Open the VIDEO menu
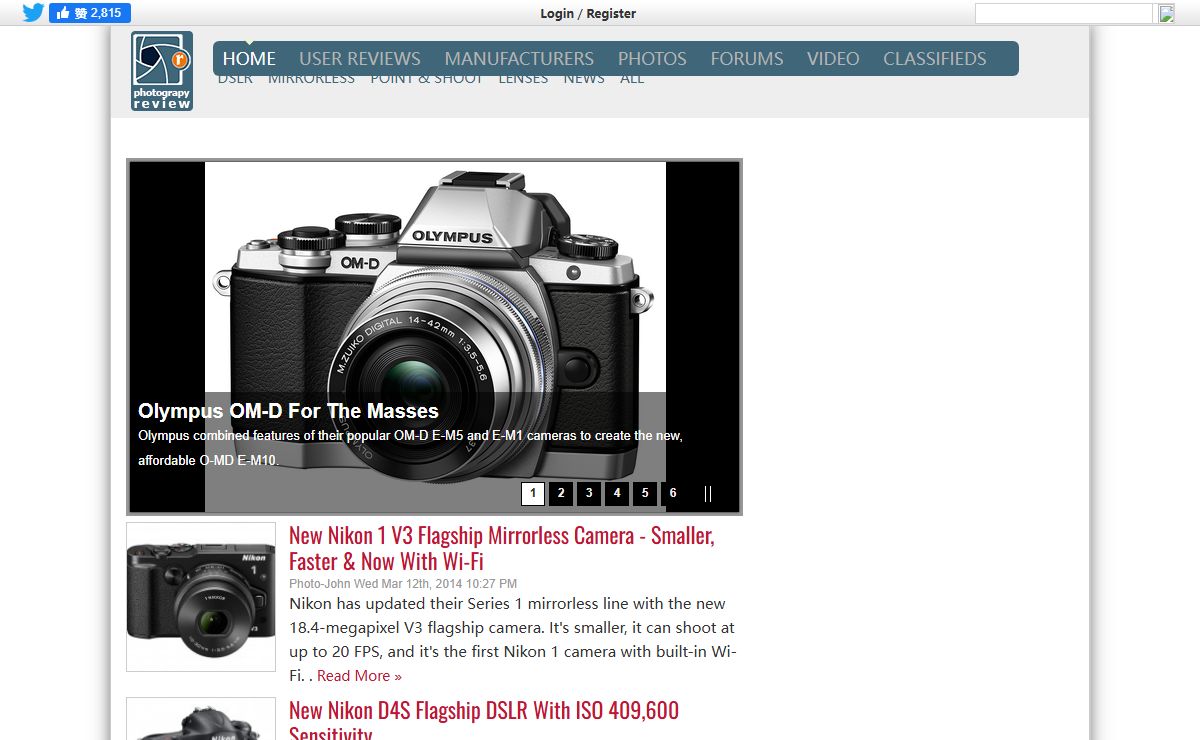Image resolution: width=1200 pixels, height=740 pixels. [833, 59]
